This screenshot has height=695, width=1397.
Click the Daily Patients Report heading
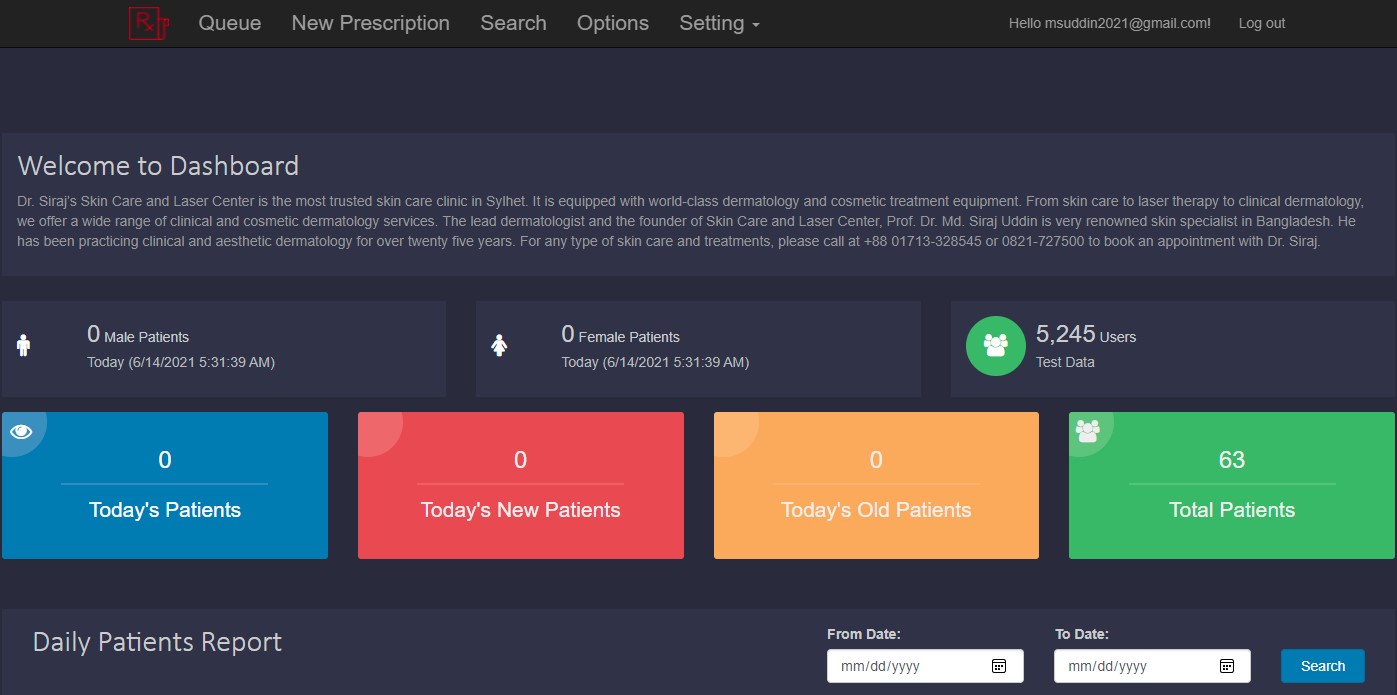click(157, 642)
